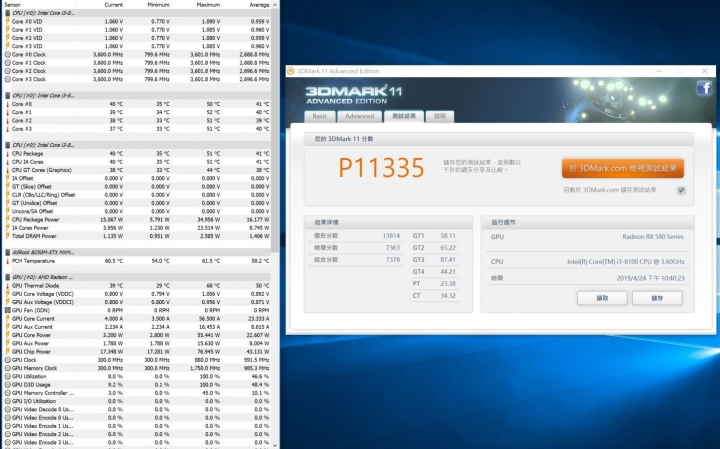
Task: Select the GPU Clock icon
Action: pyautogui.click(x=7, y=360)
